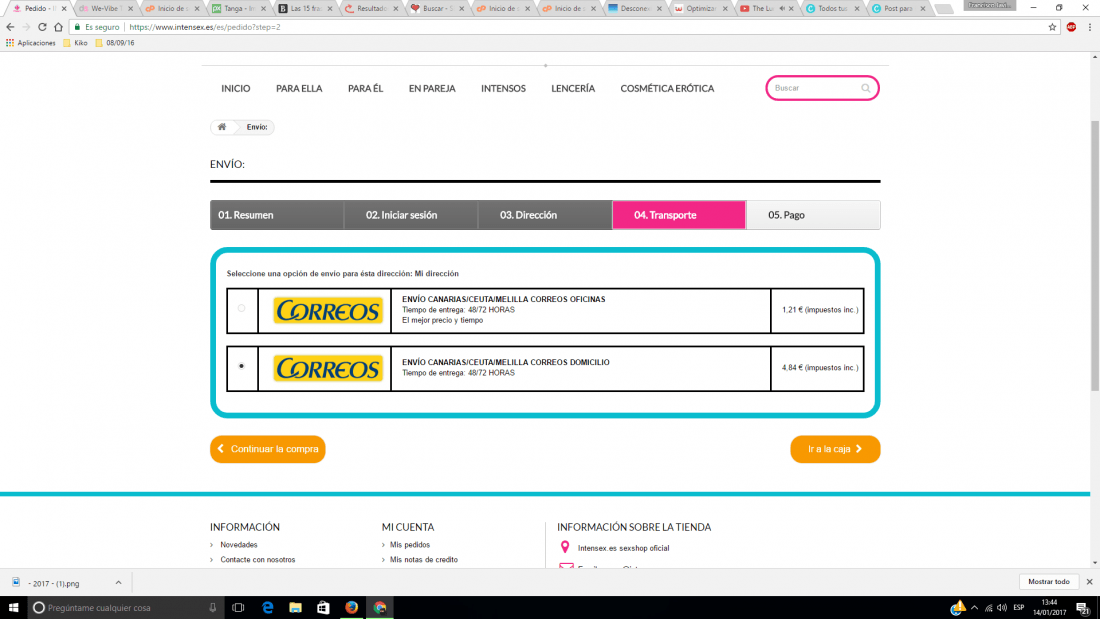Open Mis pedidos link

point(410,545)
